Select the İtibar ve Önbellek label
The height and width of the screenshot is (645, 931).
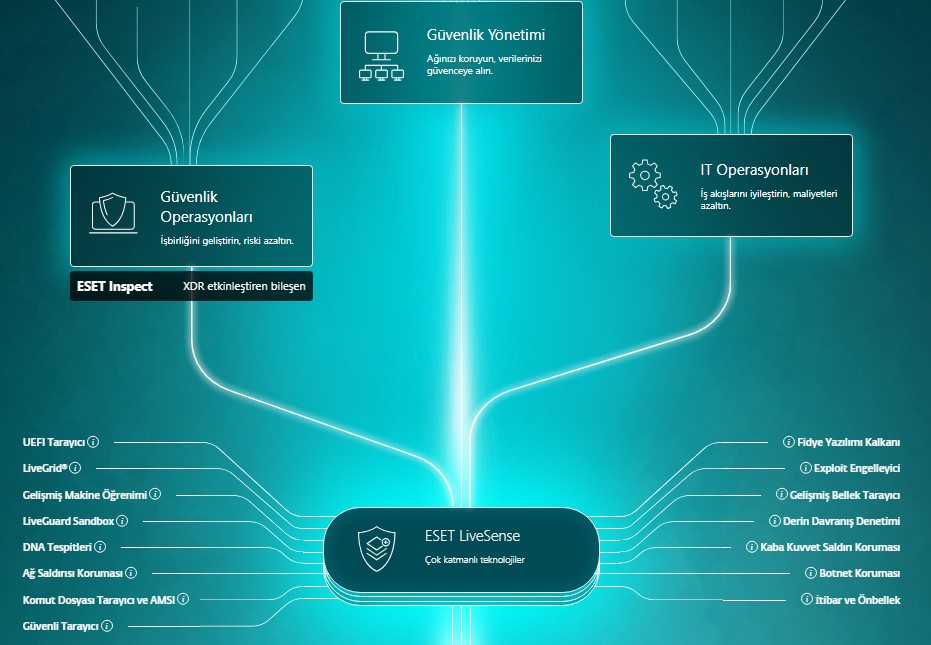click(857, 600)
